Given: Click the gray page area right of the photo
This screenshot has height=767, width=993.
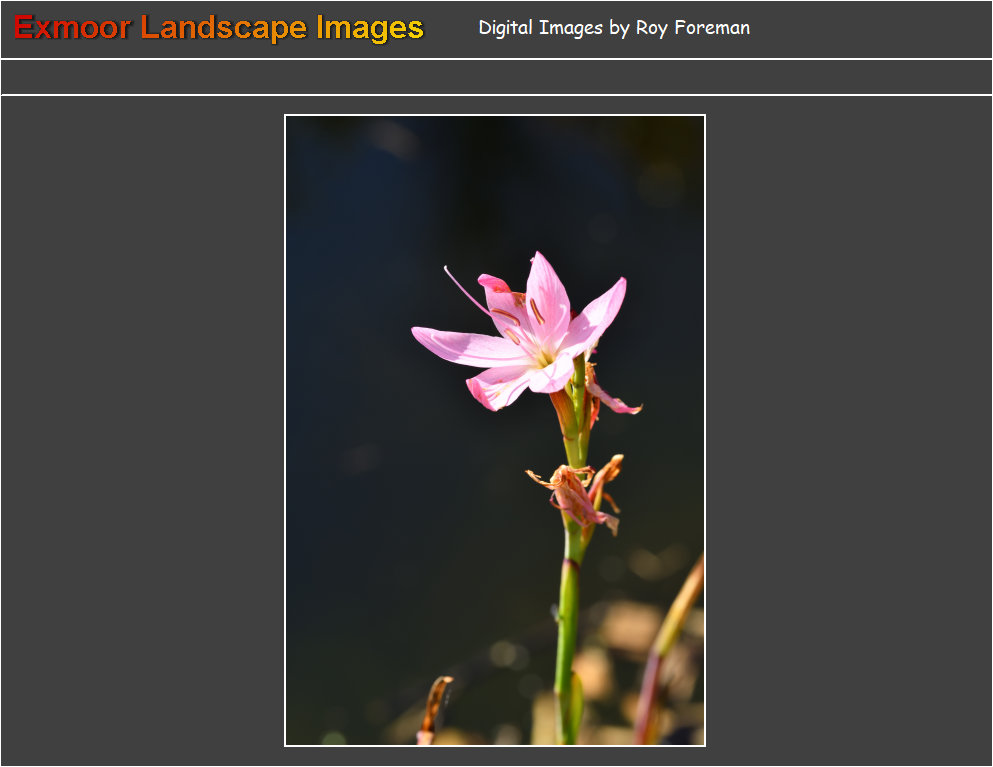Looking at the screenshot, I should 850,430.
